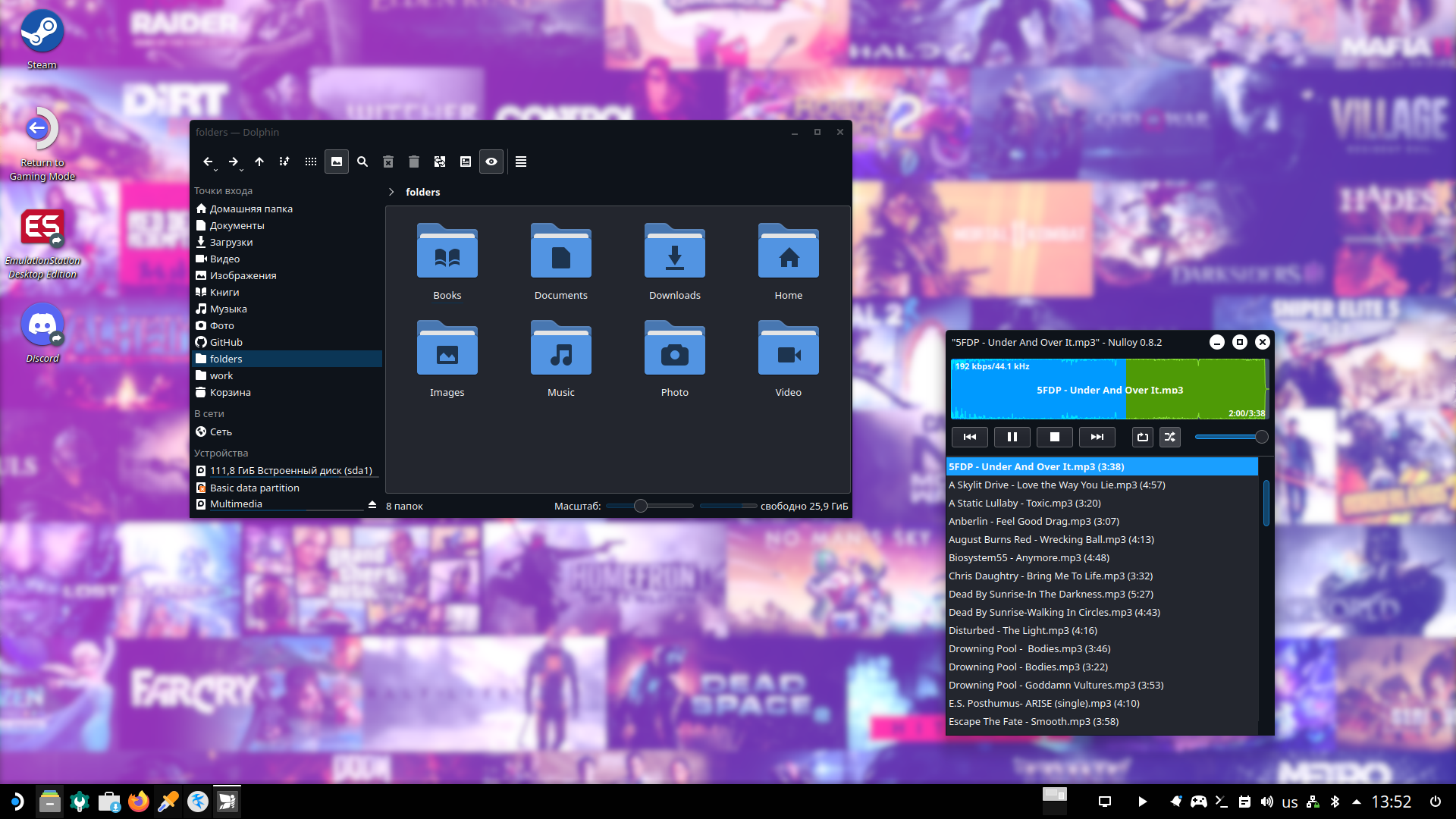Toggle show previews in Dolphin toolbar

pyautogui.click(x=337, y=162)
